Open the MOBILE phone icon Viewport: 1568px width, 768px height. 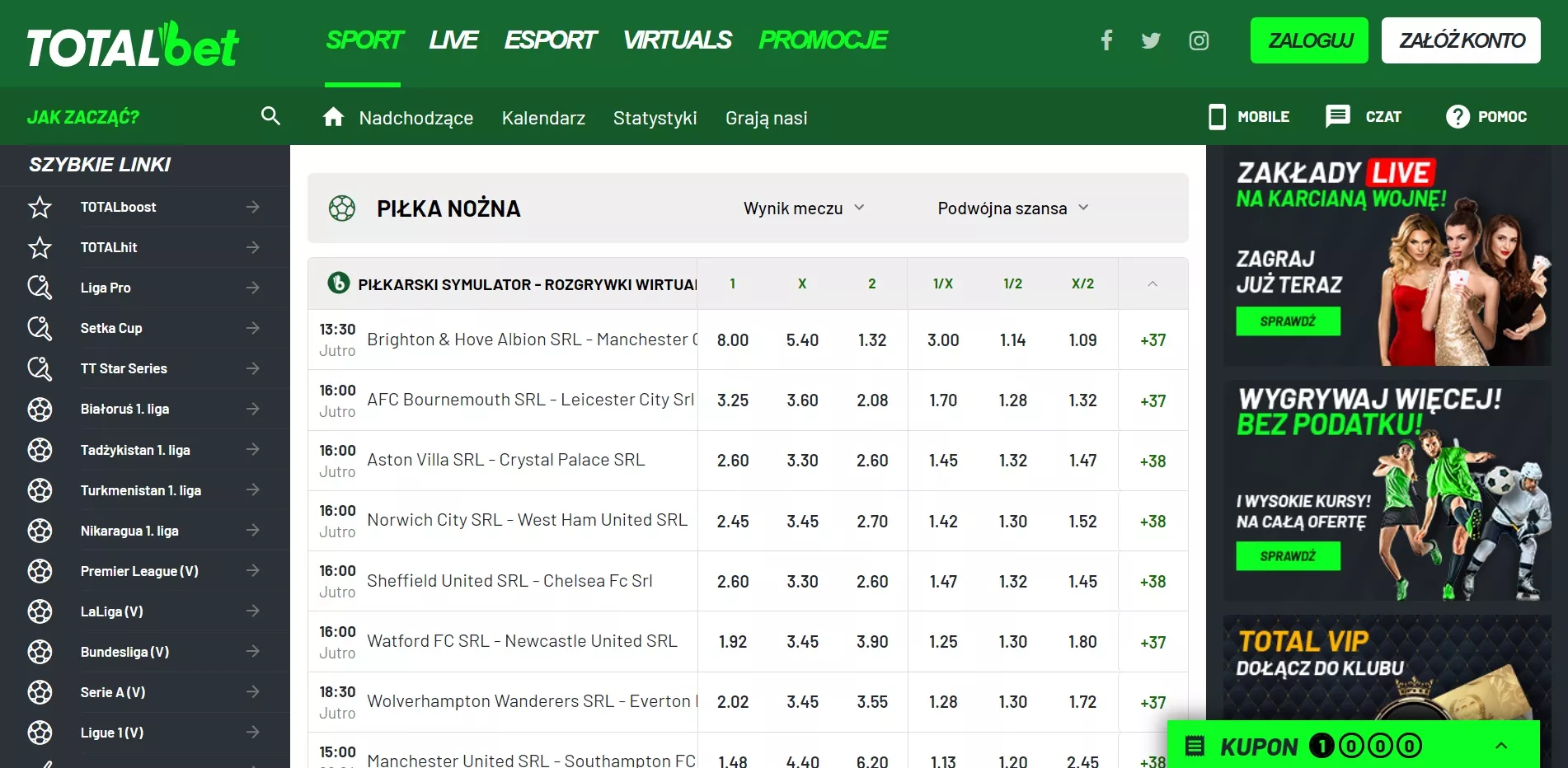coord(1217,117)
